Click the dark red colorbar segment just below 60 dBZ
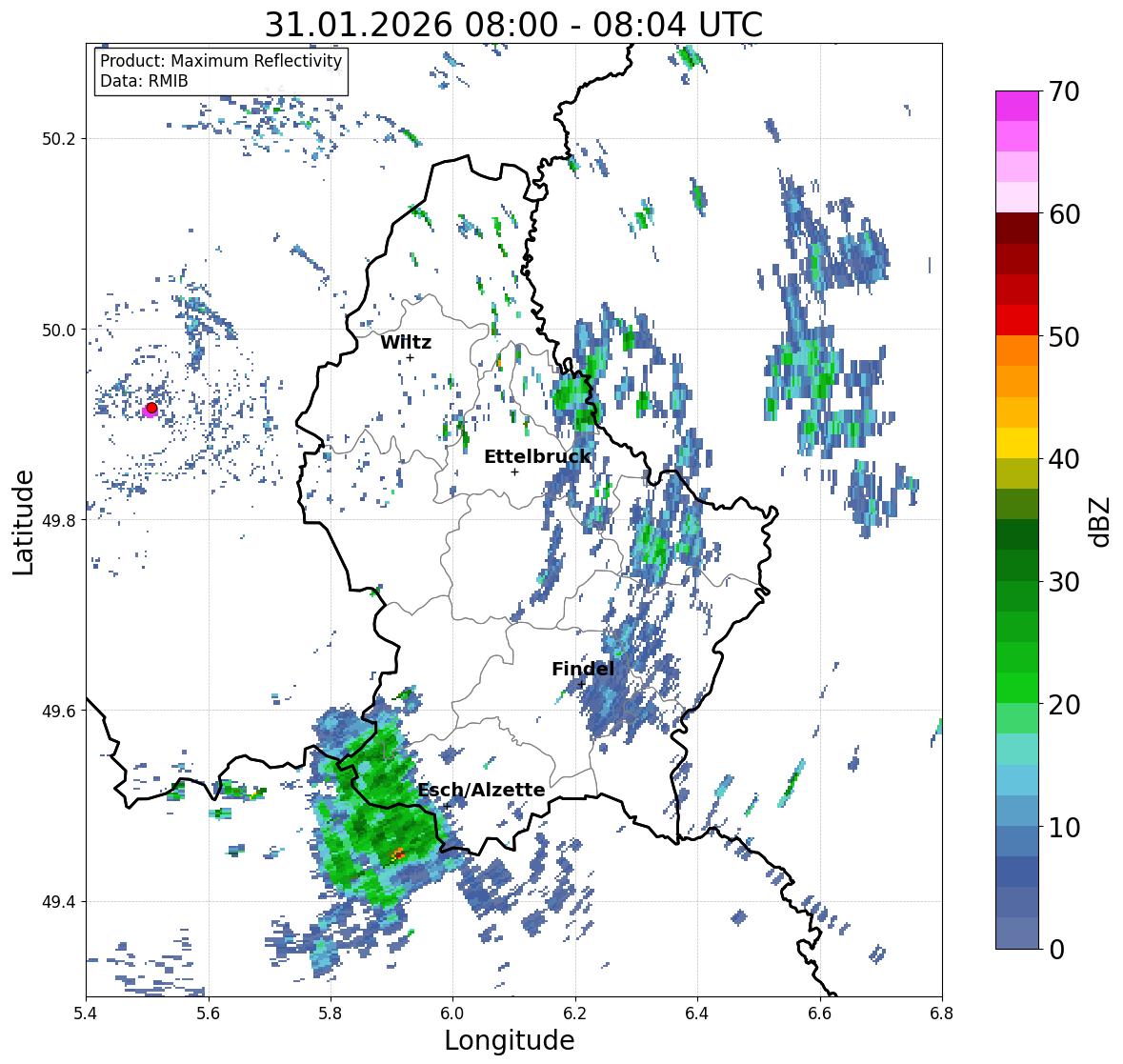1123x1064 pixels. 1017,228
